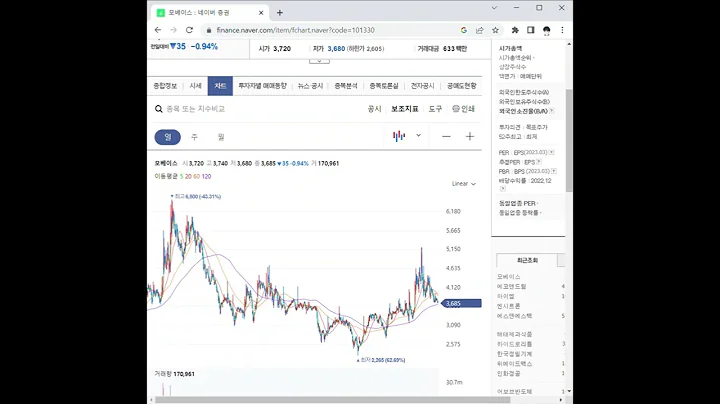Screen dimensions: 720x404
Task: Click the Google icon in address bar
Action: click(x=464, y=30)
